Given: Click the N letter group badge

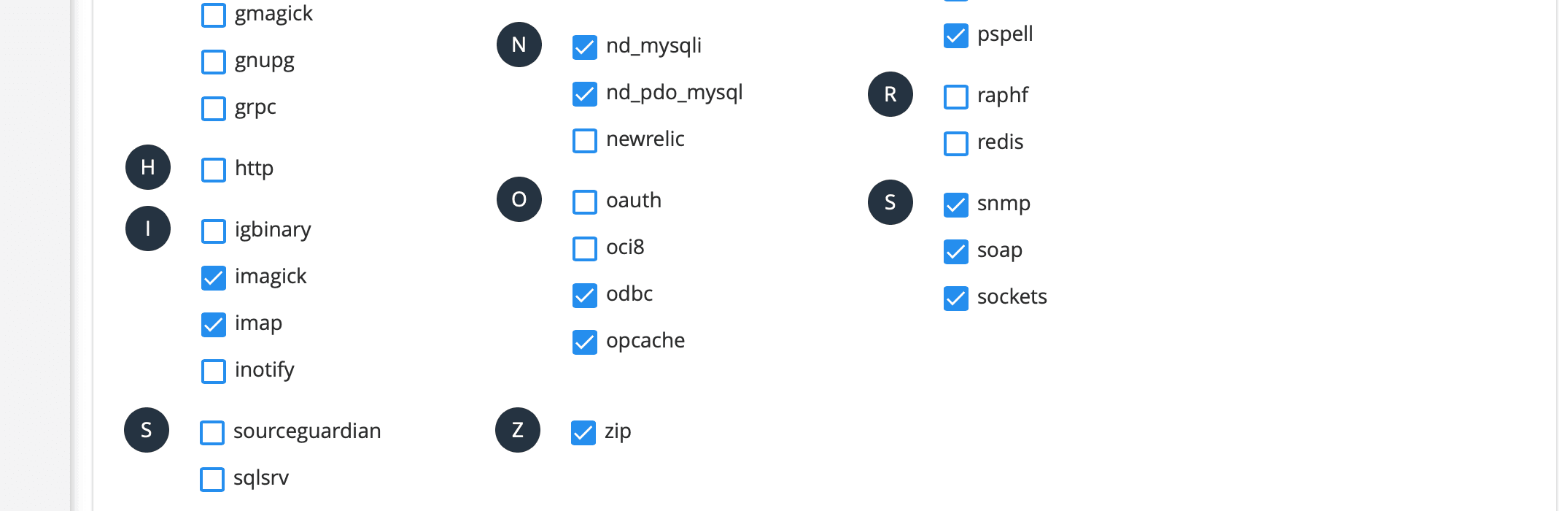Looking at the screenshot, I should 519,45.
